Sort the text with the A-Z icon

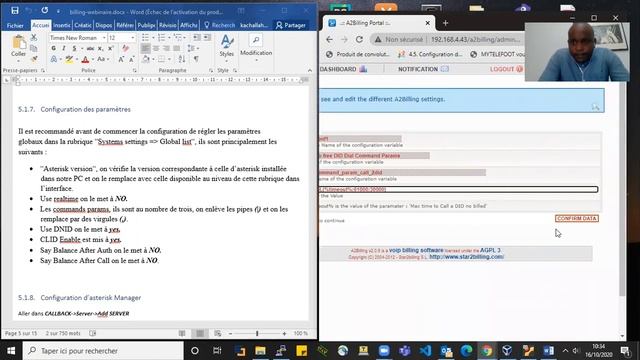click(x=182, y=59)
